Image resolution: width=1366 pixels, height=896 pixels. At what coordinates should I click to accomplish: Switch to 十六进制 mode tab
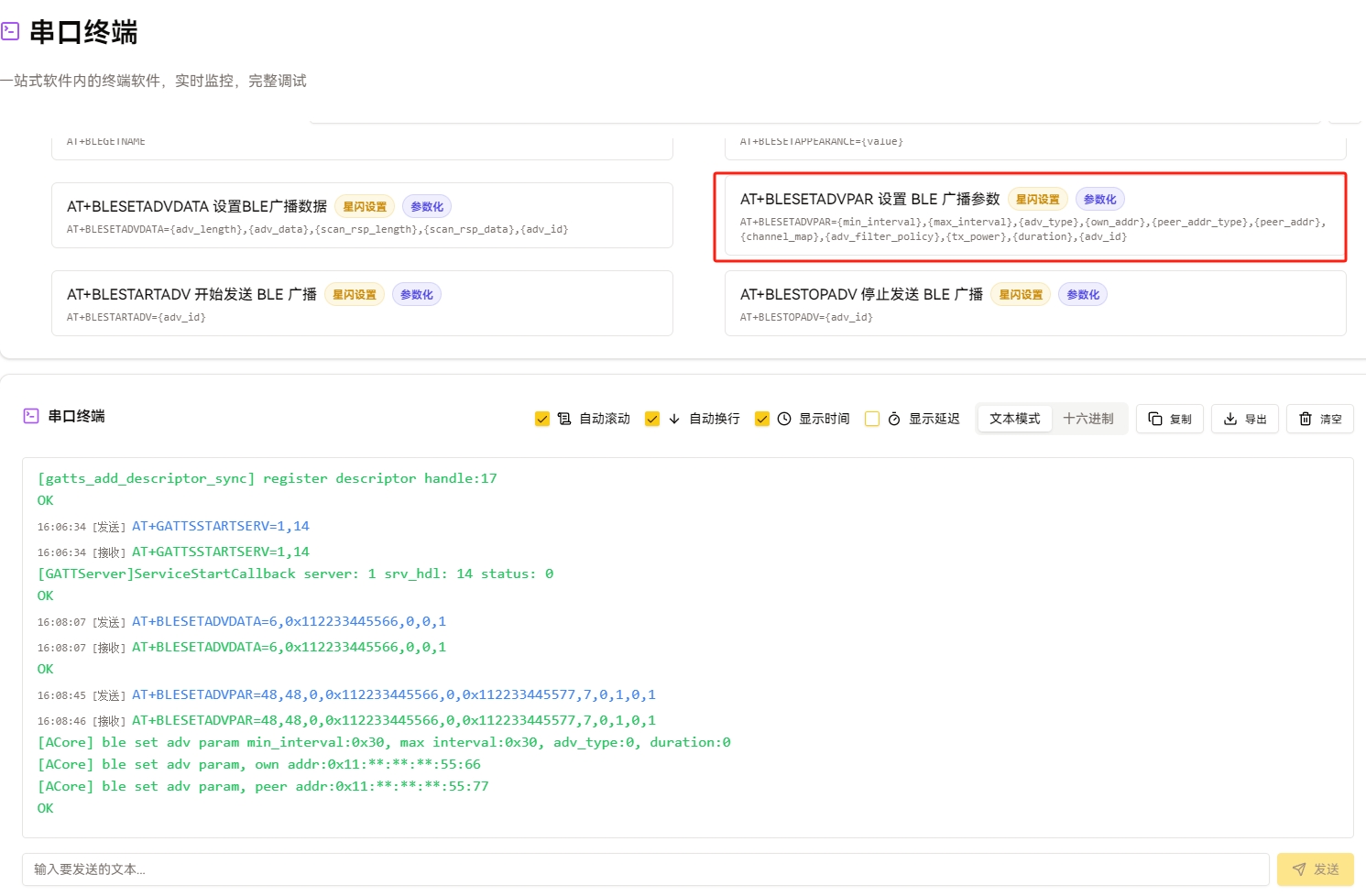1088,419
